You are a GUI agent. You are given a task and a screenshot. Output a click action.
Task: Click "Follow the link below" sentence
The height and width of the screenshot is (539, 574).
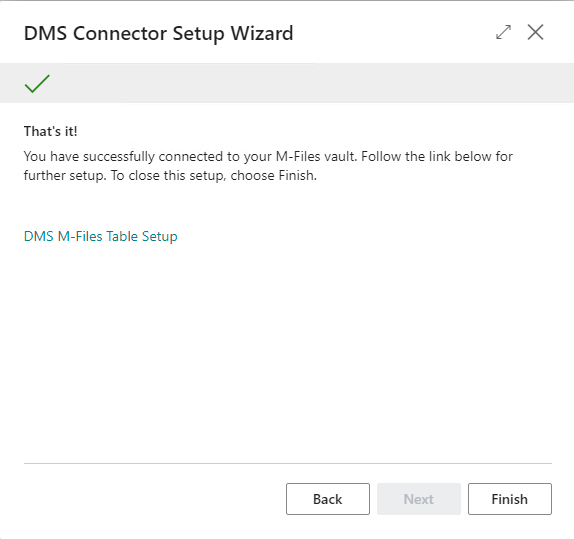pos(426,156)
